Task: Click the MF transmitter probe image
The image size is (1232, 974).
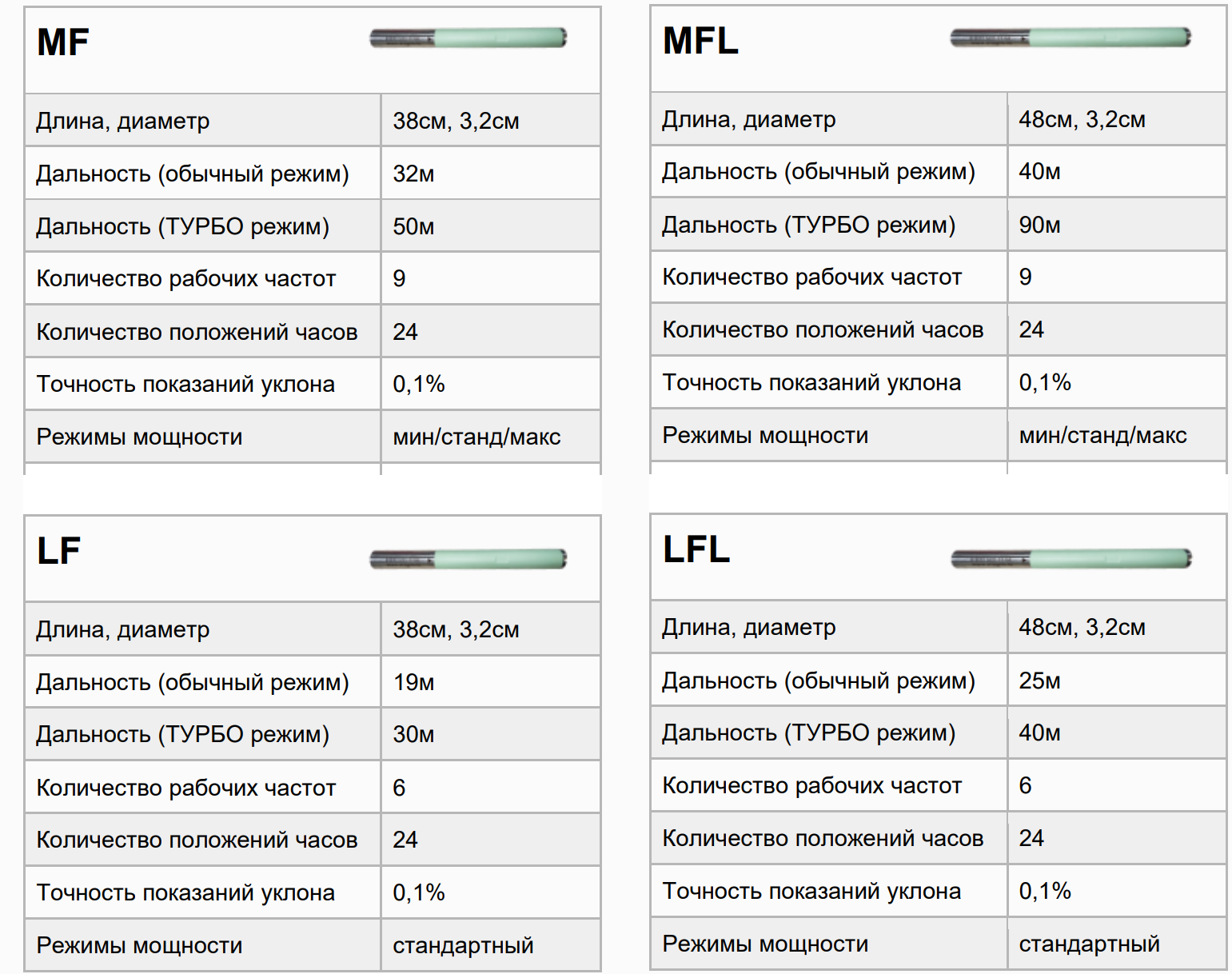Action: (468, 38)
